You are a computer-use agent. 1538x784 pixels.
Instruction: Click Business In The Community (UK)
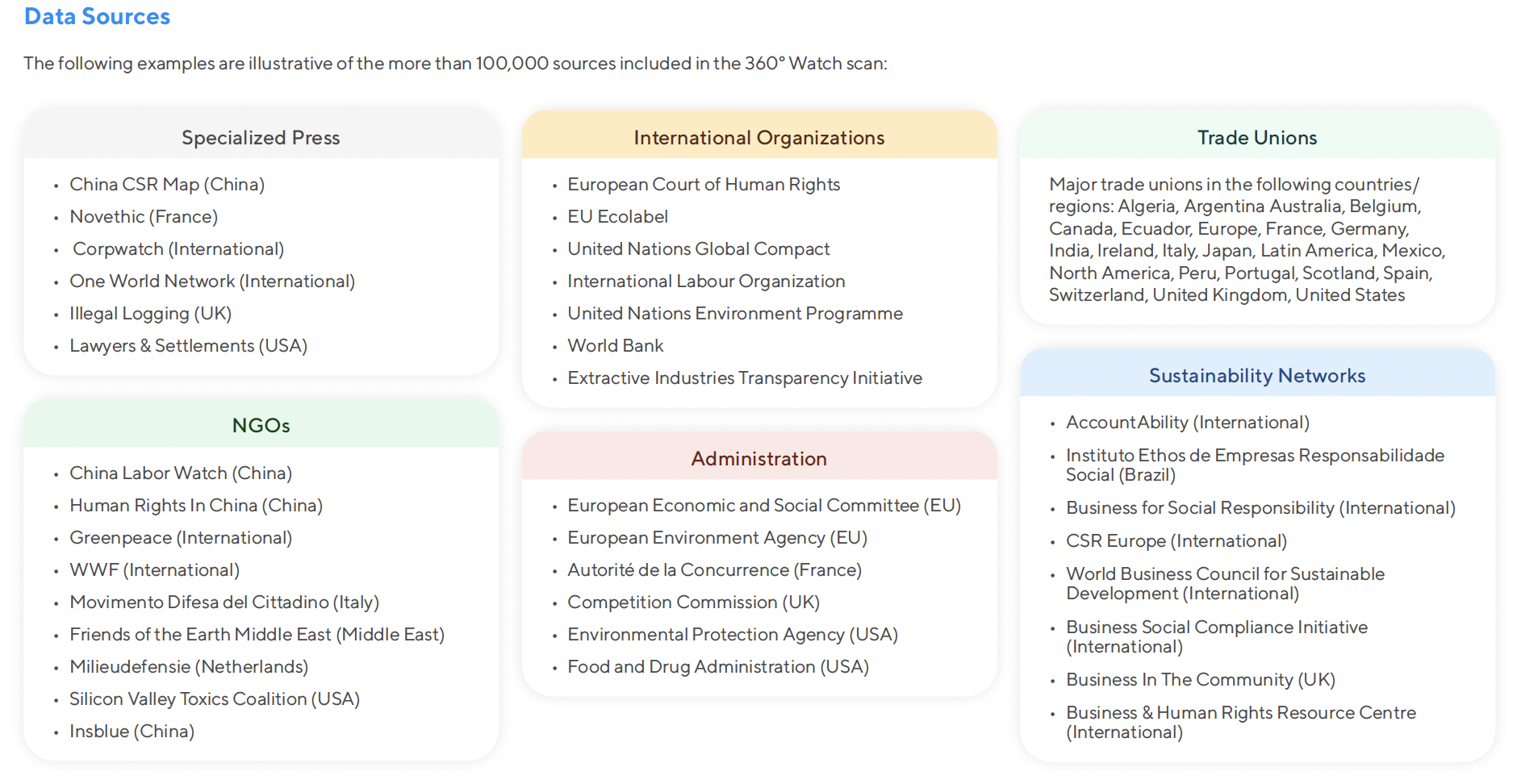(x=1201, y=680)
